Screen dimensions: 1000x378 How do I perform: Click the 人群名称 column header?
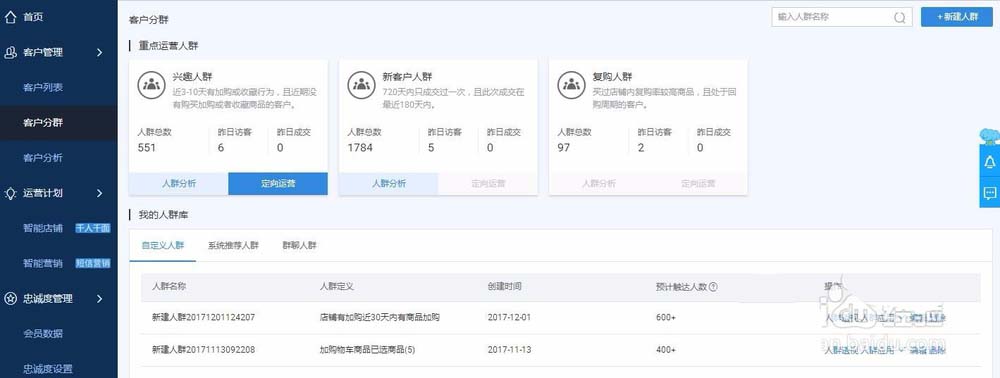(169, 287)
